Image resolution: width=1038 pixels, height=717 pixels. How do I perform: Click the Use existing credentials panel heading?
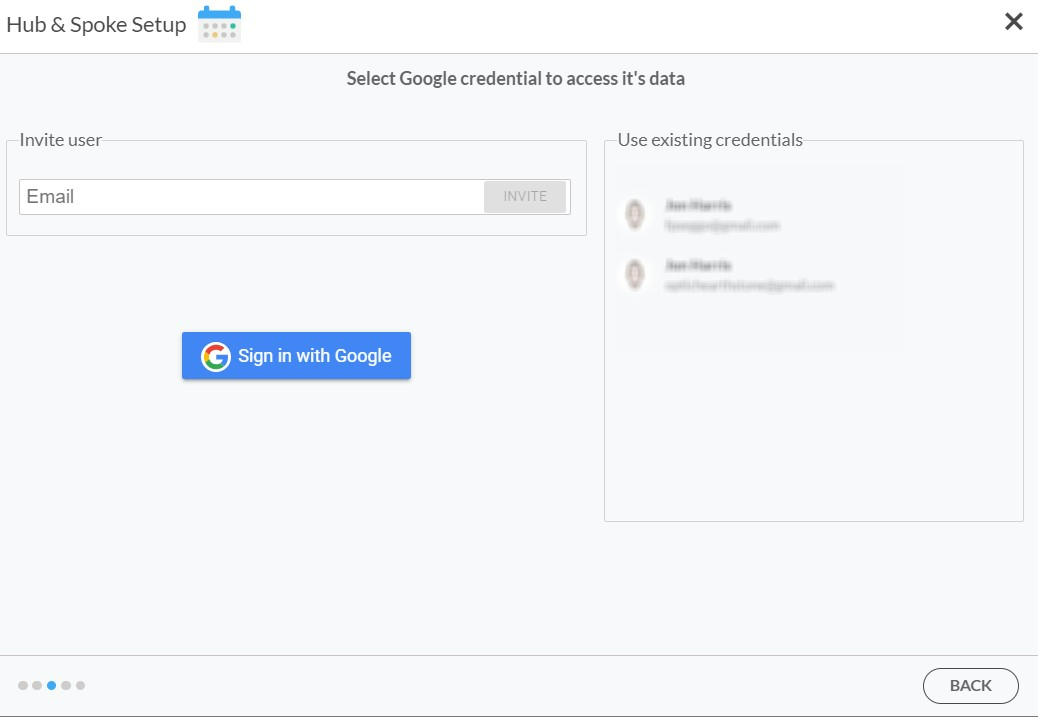[x=710, y=140]
